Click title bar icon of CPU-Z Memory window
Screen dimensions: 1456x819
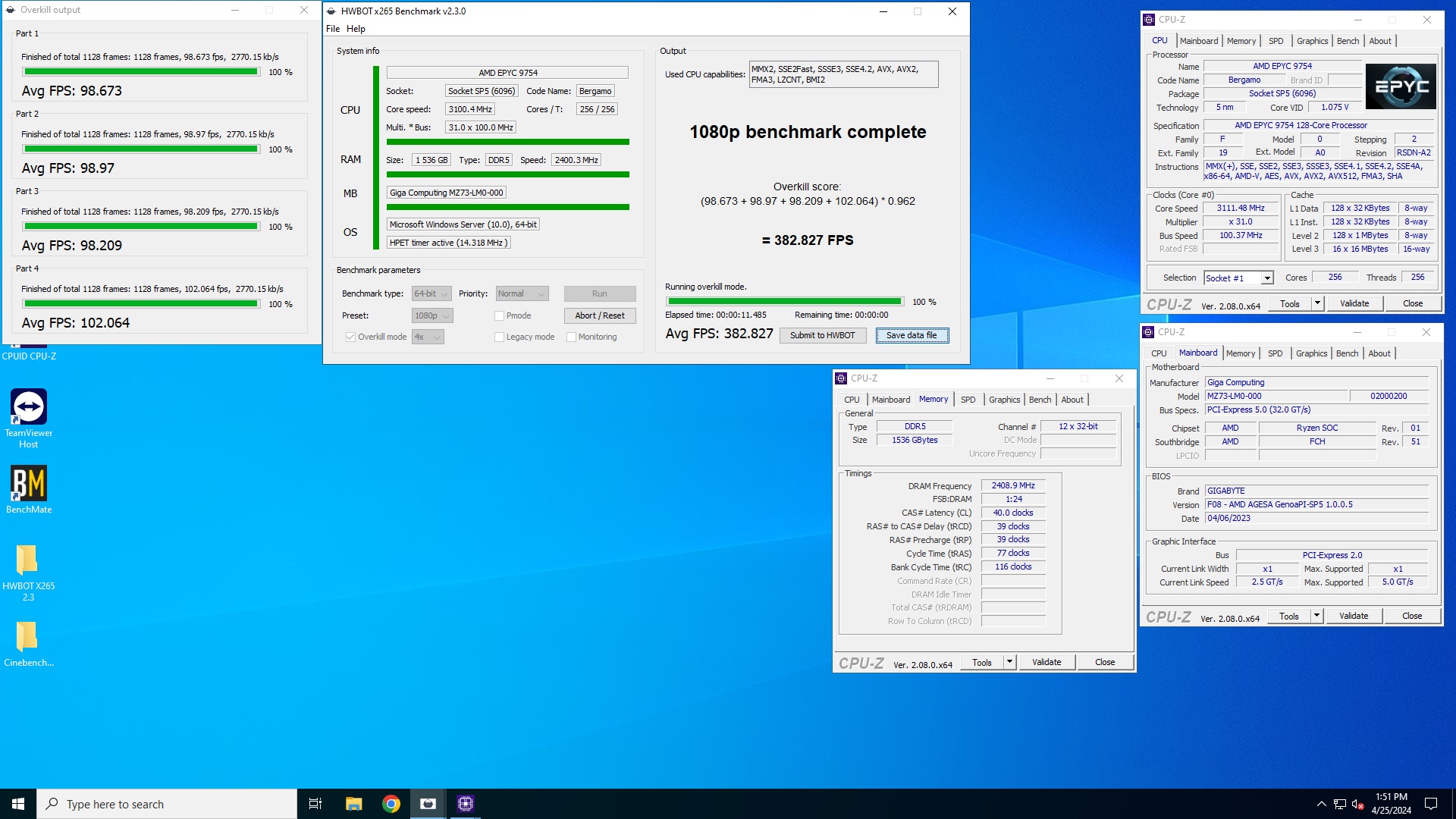click(x=841, y=378)
